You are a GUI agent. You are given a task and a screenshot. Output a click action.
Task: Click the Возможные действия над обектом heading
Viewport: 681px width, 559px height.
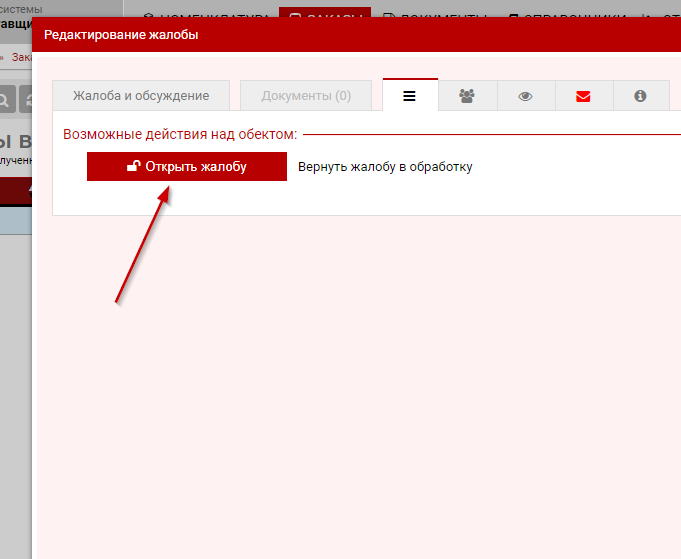tap(180, 134)
